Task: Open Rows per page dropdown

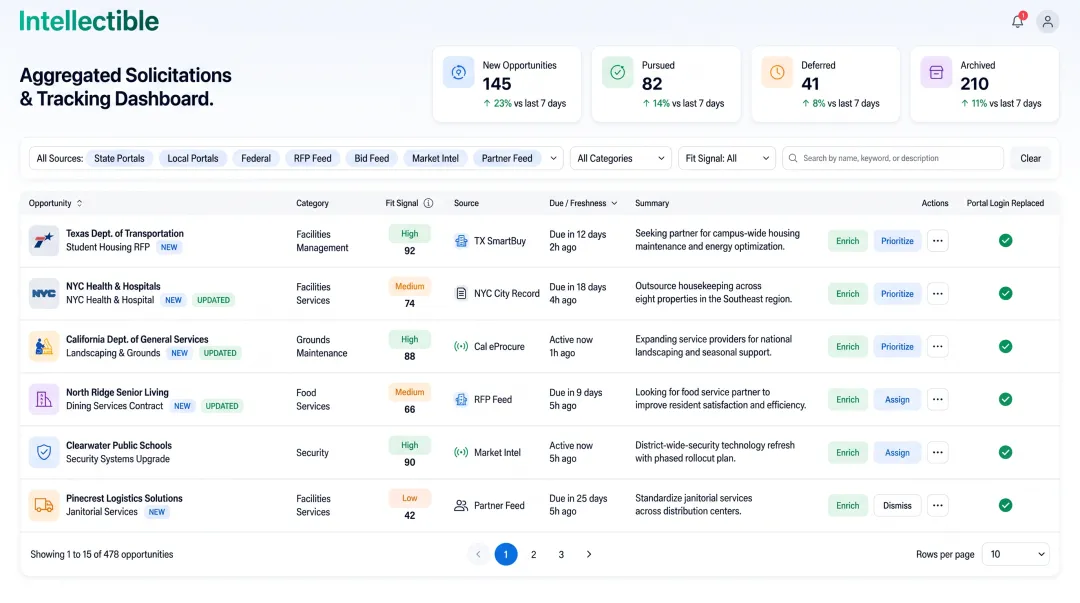Action: coord(1015,554)
